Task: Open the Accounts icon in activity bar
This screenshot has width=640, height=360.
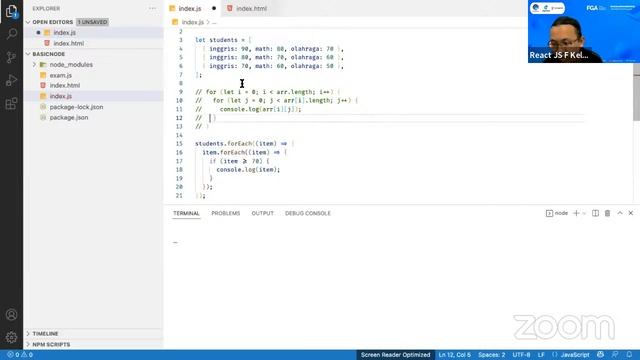Action: 11,315
